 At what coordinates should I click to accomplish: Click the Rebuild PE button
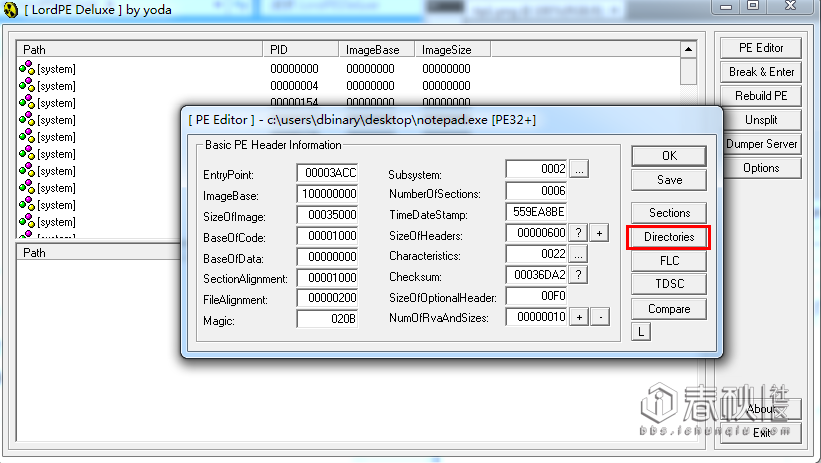tap(761, 96)
